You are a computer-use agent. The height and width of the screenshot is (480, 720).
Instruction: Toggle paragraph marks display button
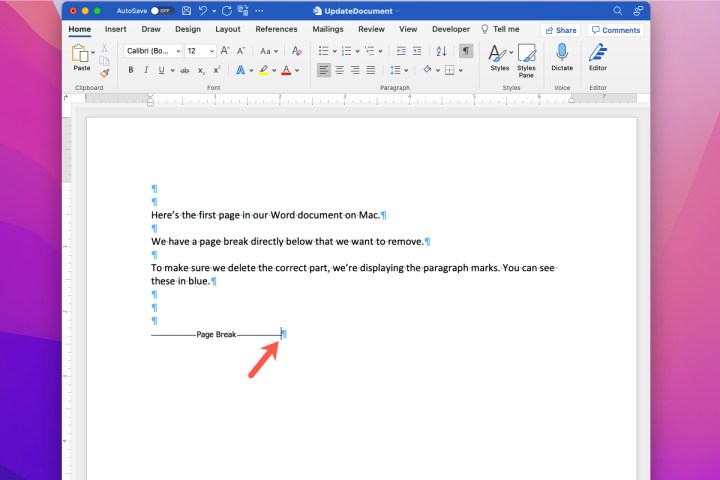pos(466,50)
